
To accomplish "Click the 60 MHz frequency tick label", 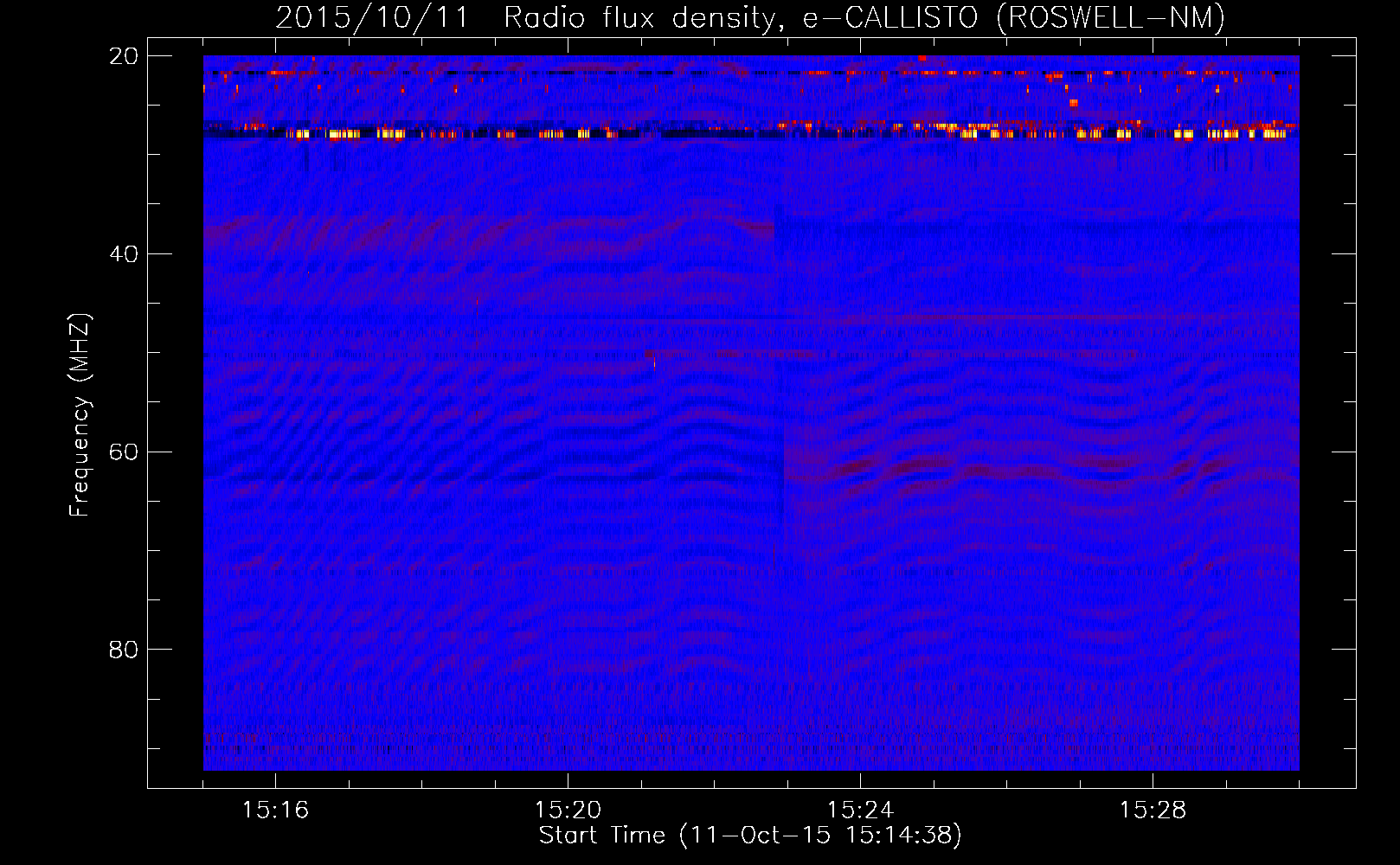I will point(123,452).
